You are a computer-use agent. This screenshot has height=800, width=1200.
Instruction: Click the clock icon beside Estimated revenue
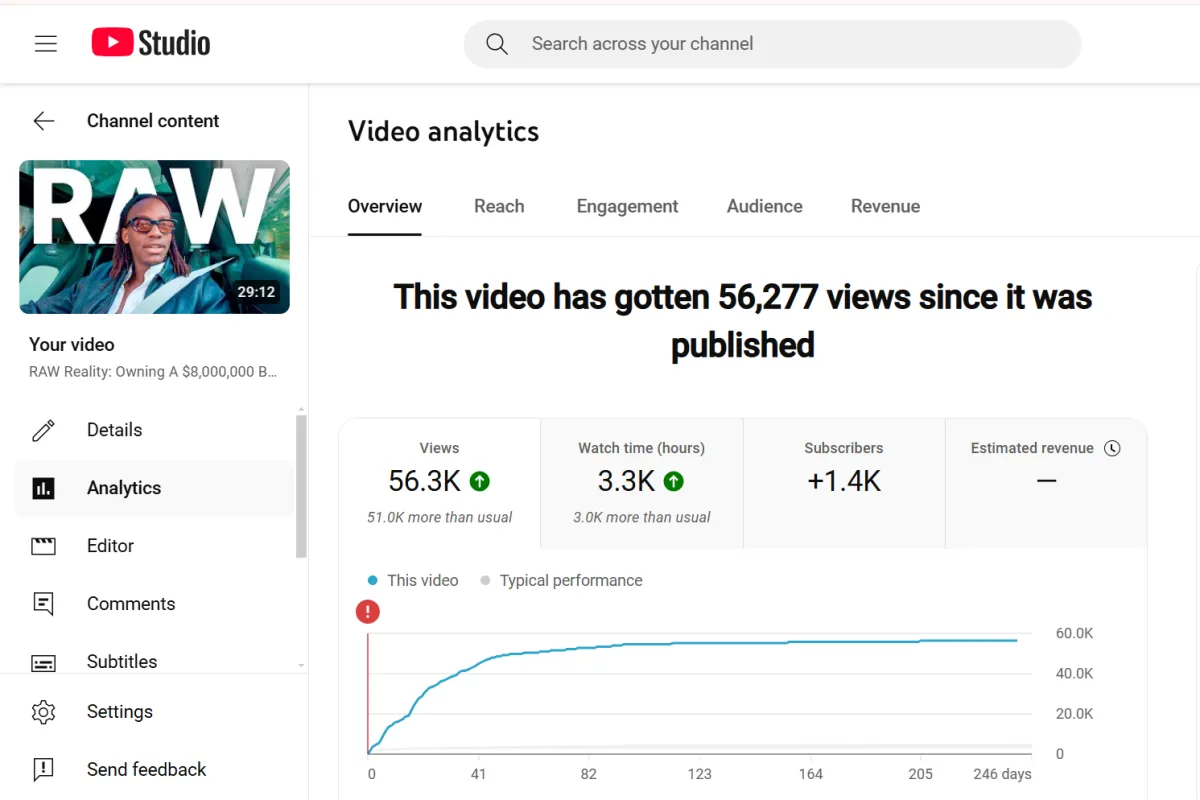[x=1112, y=448]
